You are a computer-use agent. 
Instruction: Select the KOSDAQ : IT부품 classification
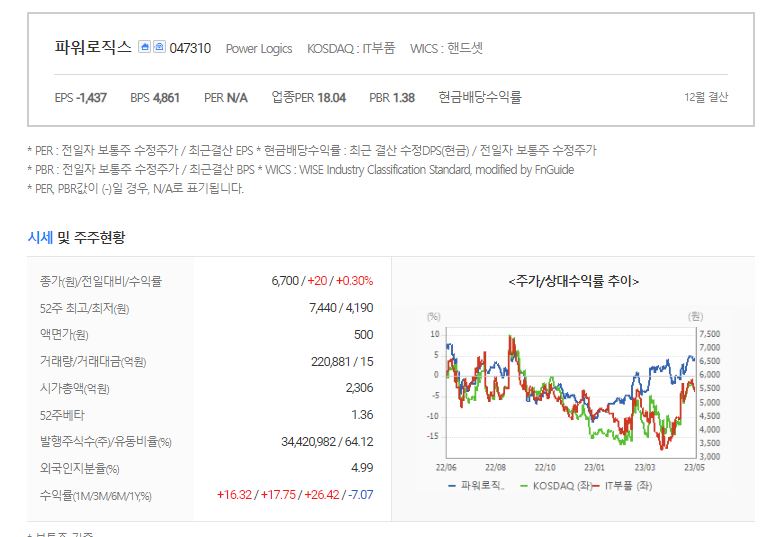click(351, 48)
